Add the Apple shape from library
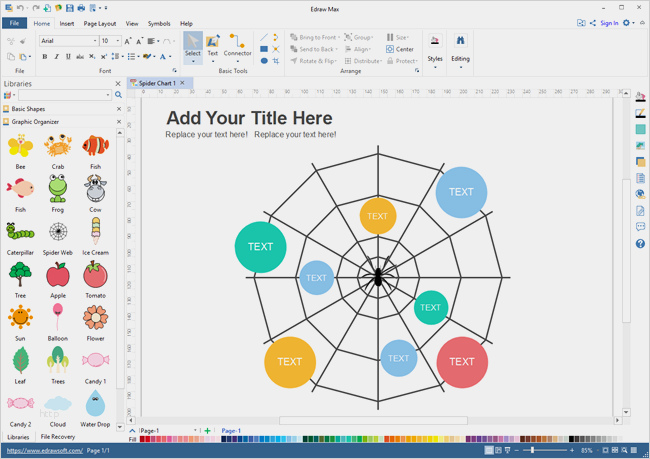This screenshot has width=650, height=459. pyautogui.click(x=58, y=279)
